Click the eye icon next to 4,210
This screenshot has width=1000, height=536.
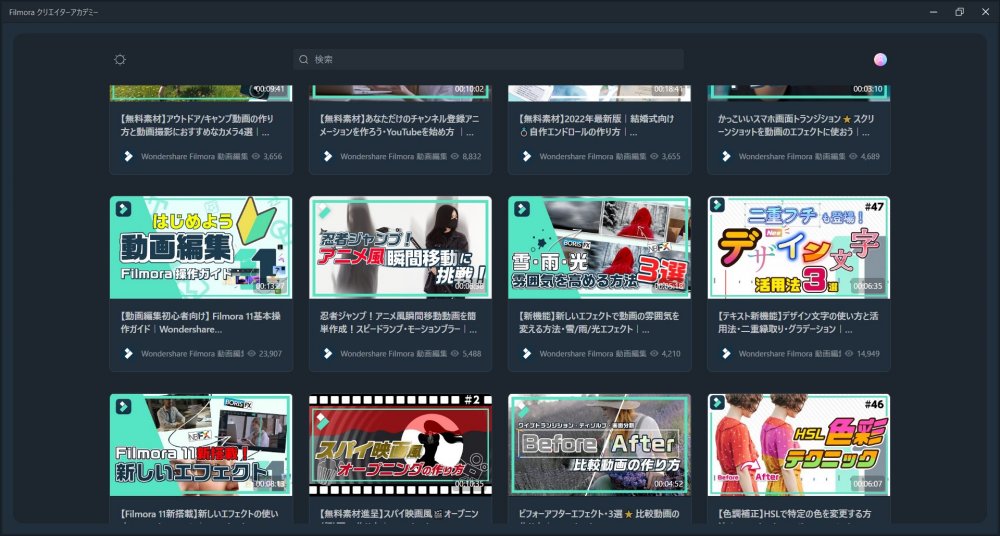pos(654,353)
